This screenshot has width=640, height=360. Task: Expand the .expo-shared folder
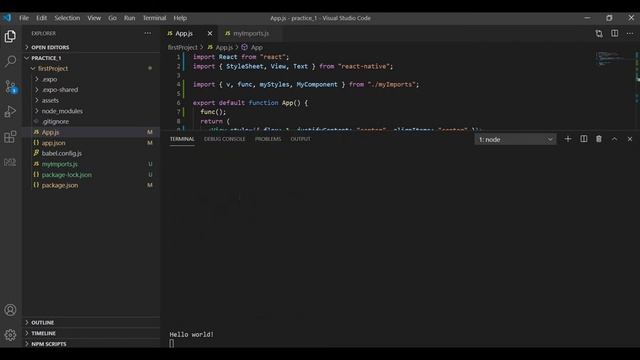pos(91,90)
